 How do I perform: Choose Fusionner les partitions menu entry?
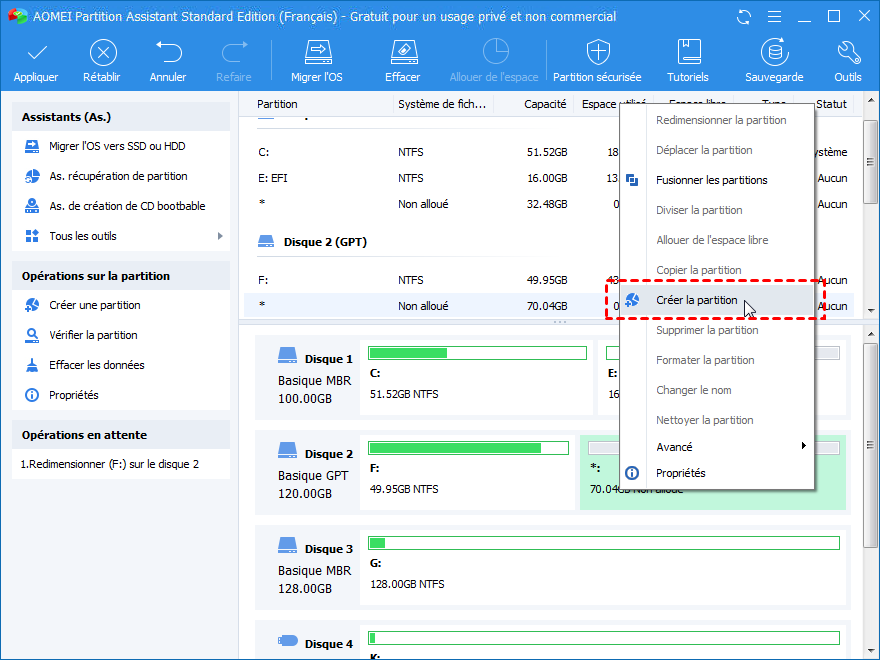[717, 180]
